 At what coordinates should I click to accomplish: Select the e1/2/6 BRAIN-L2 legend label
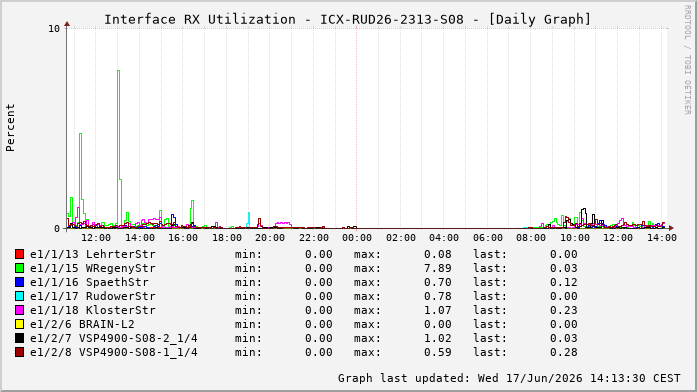point(82,324)
